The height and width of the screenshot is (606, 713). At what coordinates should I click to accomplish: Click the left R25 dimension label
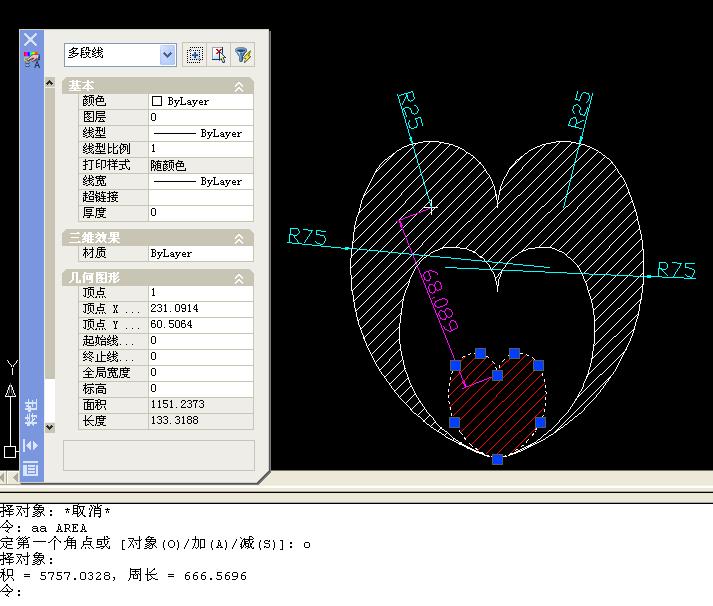click(410, 110)
